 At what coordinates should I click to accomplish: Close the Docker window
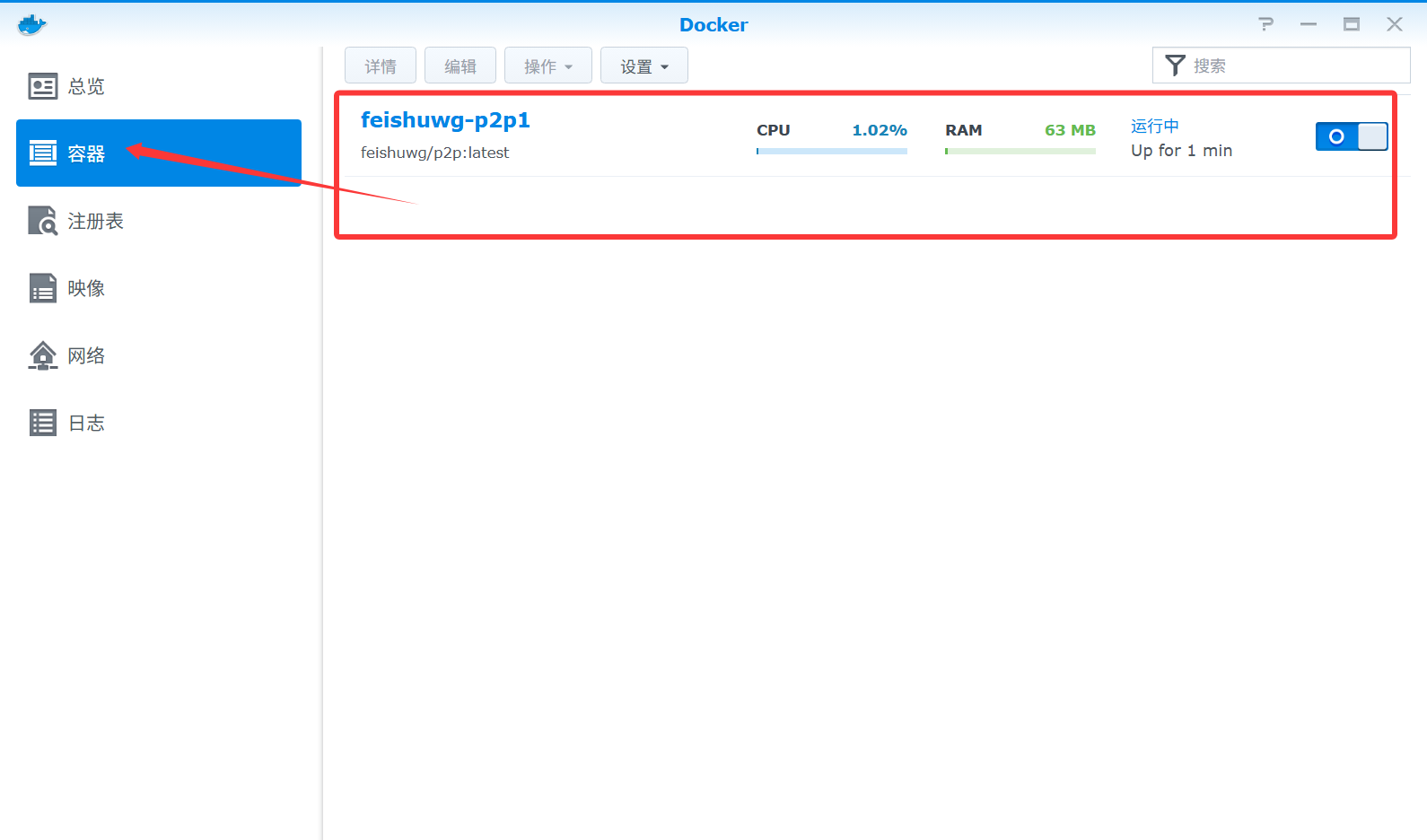[x=1395, y=24]
